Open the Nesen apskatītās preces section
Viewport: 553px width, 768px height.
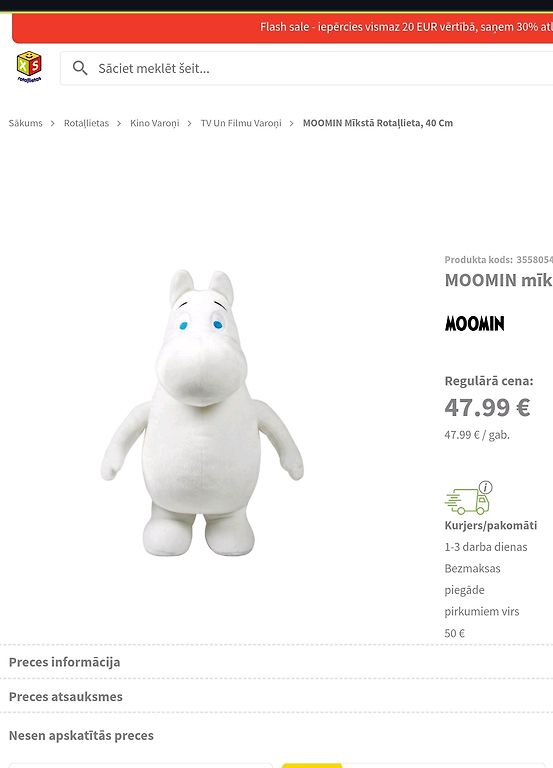(81, 735)
